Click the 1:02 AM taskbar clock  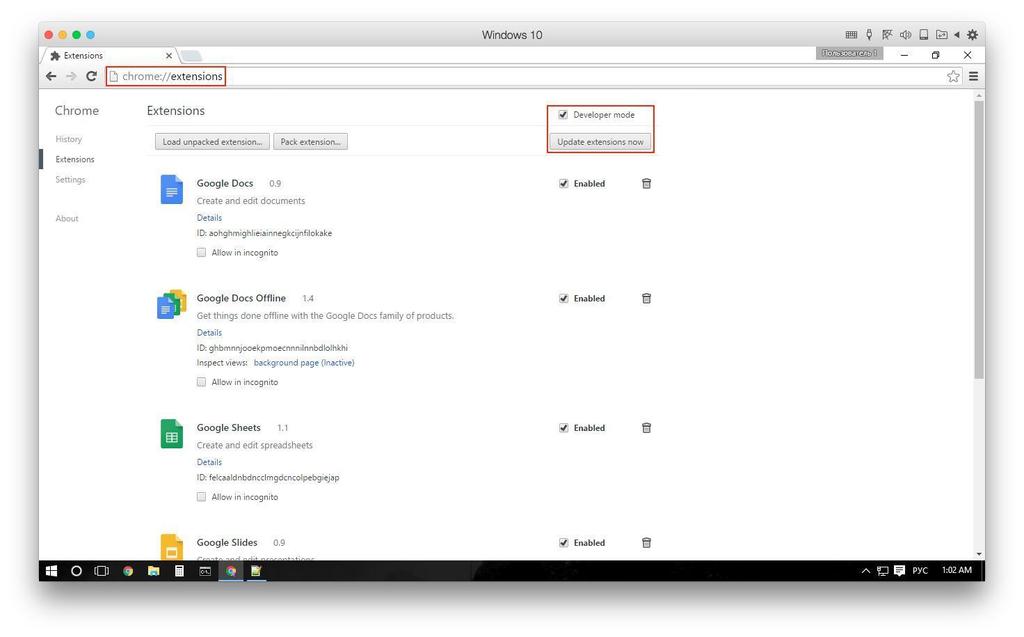(x=957, y=570)
